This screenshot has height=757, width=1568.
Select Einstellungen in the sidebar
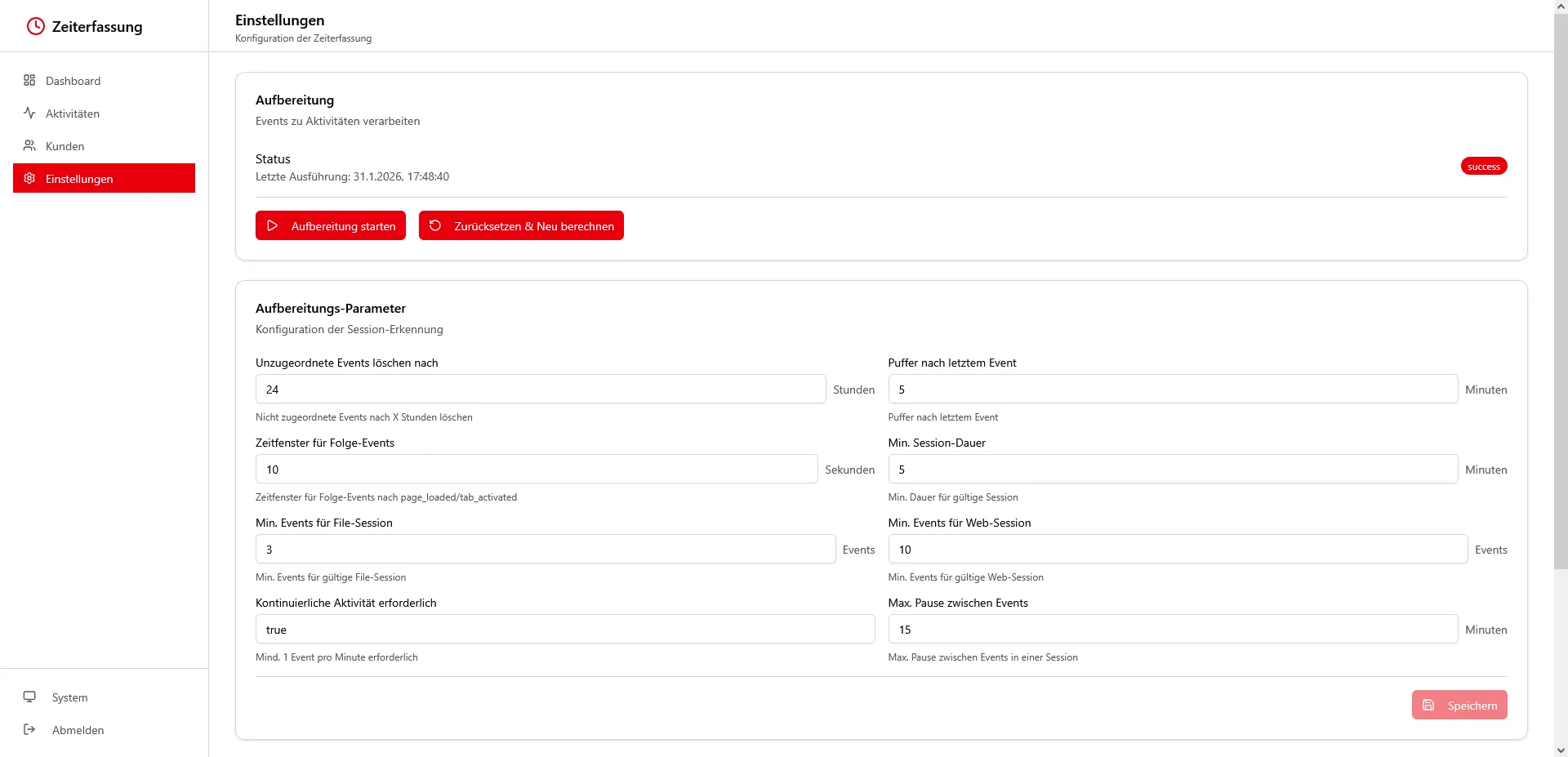104,178
